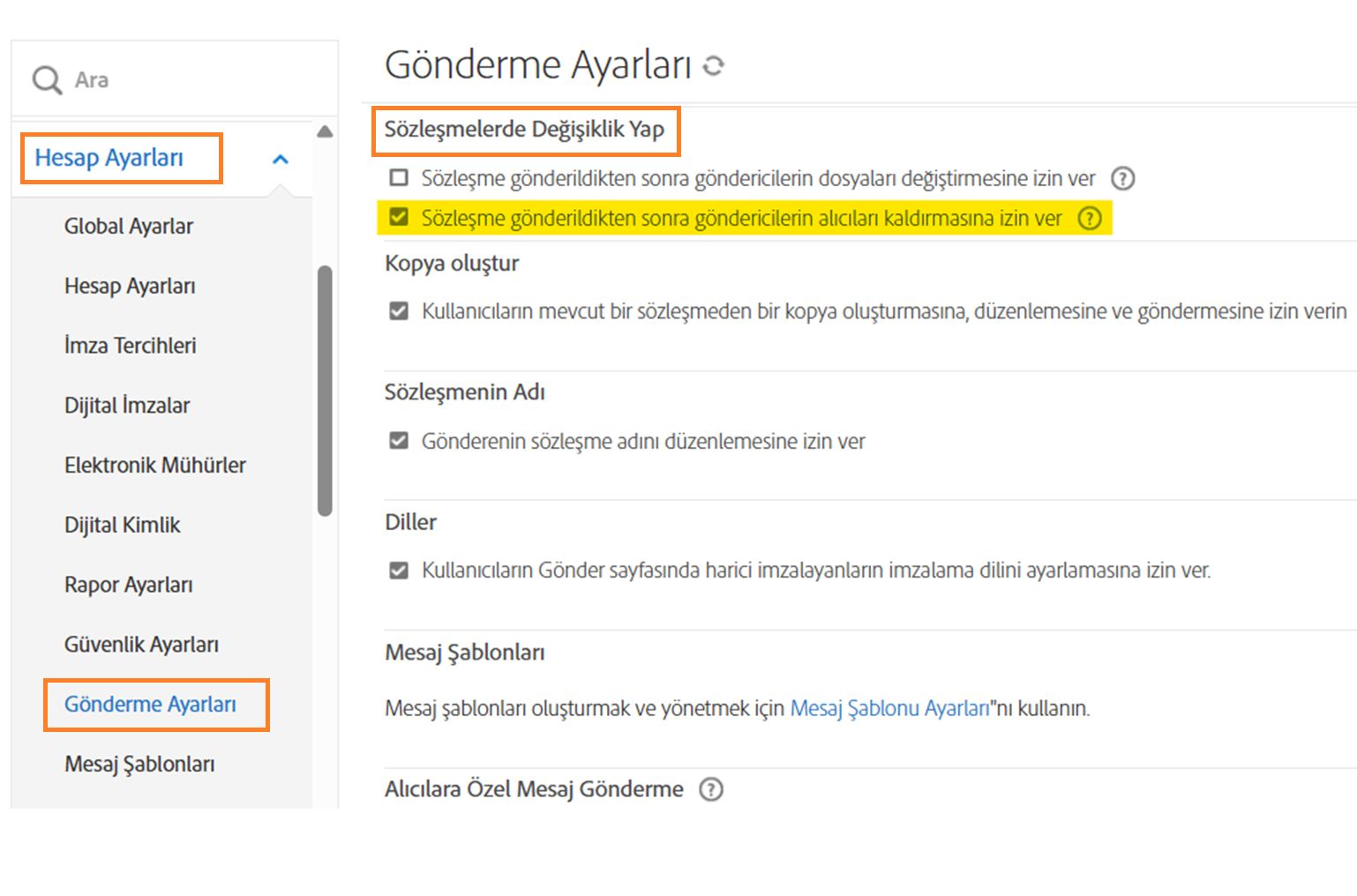The height and width of the screenshot is (896, 1357).
Task: Open Dijital İmzalar settings
Action: click(126, 406)
